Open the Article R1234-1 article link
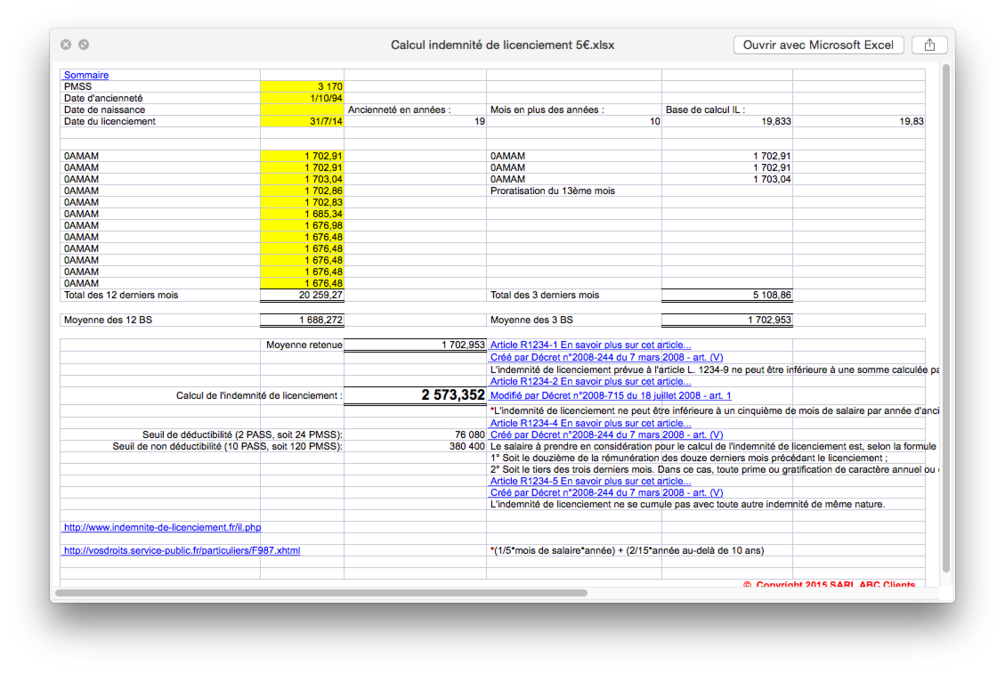This screenshot has width=1005, height=674. 590,344
